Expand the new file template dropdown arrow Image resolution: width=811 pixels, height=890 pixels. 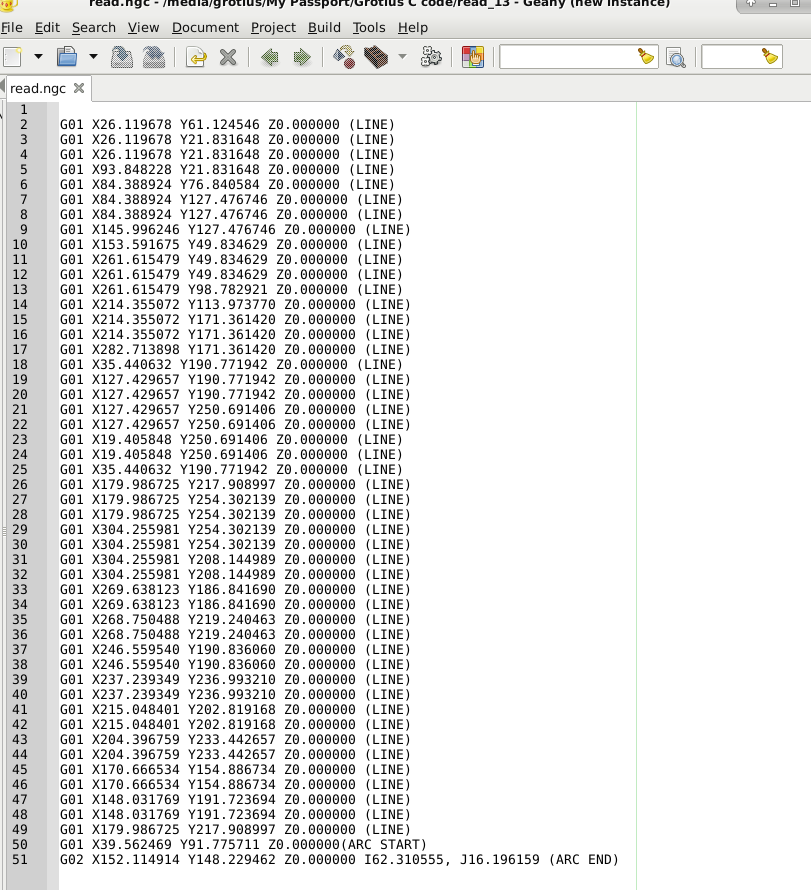pyautogui.click(x=38, y=57)
